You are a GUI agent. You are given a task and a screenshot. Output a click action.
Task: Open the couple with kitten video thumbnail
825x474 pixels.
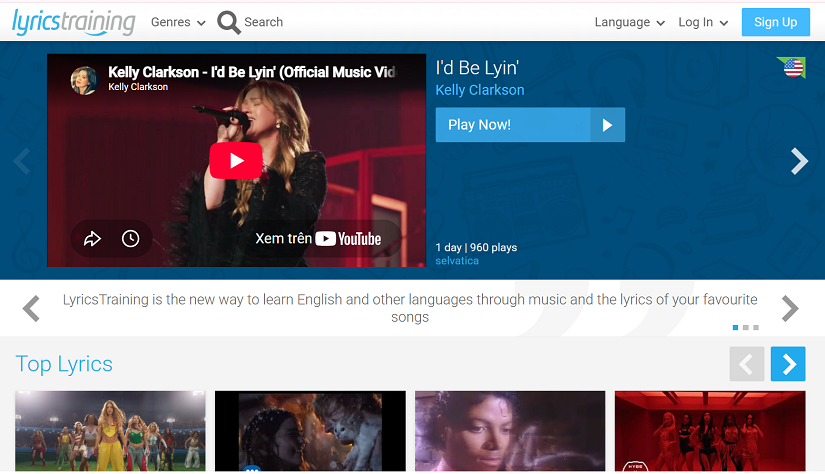[310, 431]
